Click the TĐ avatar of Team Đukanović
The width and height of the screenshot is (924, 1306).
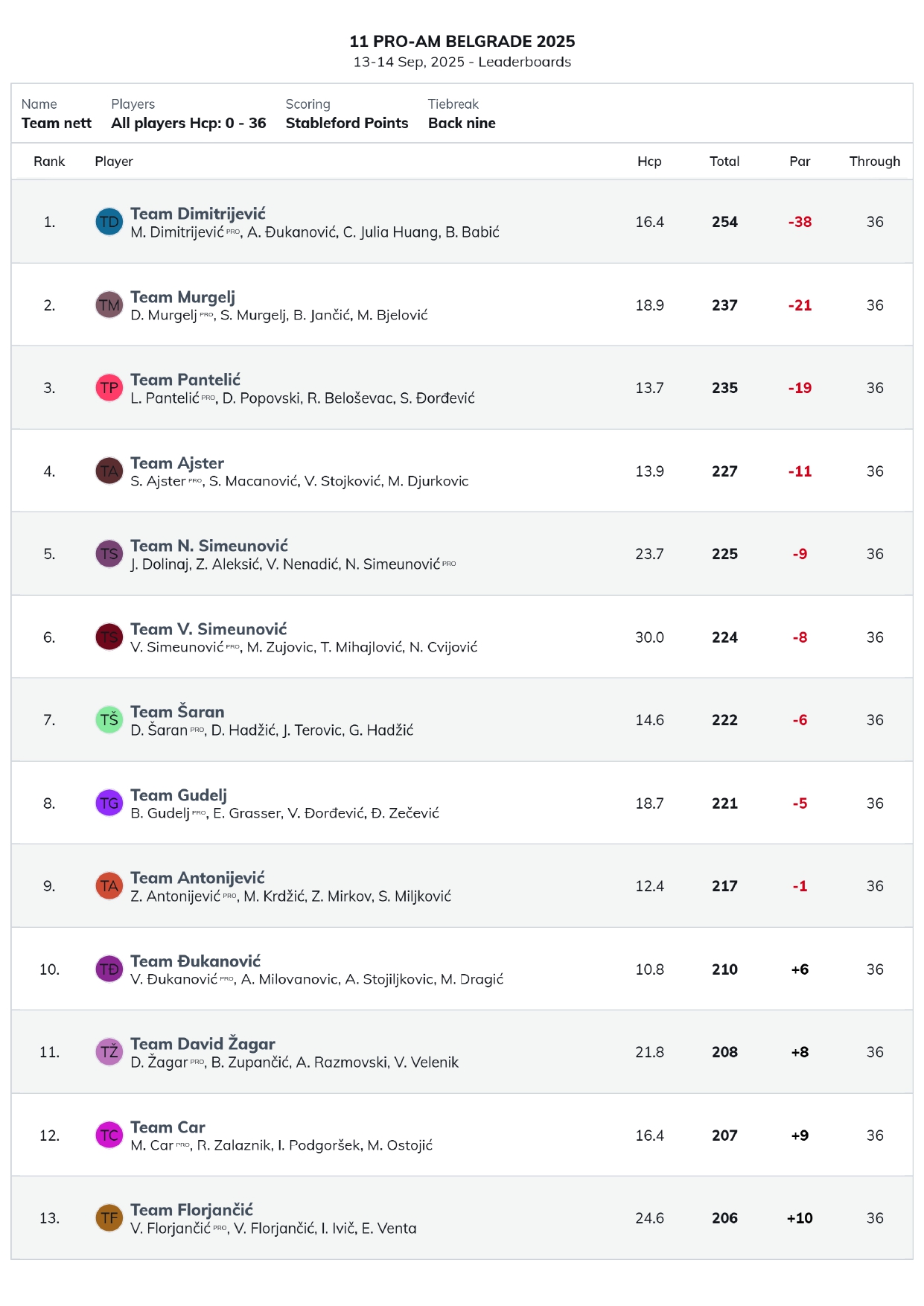109,969
